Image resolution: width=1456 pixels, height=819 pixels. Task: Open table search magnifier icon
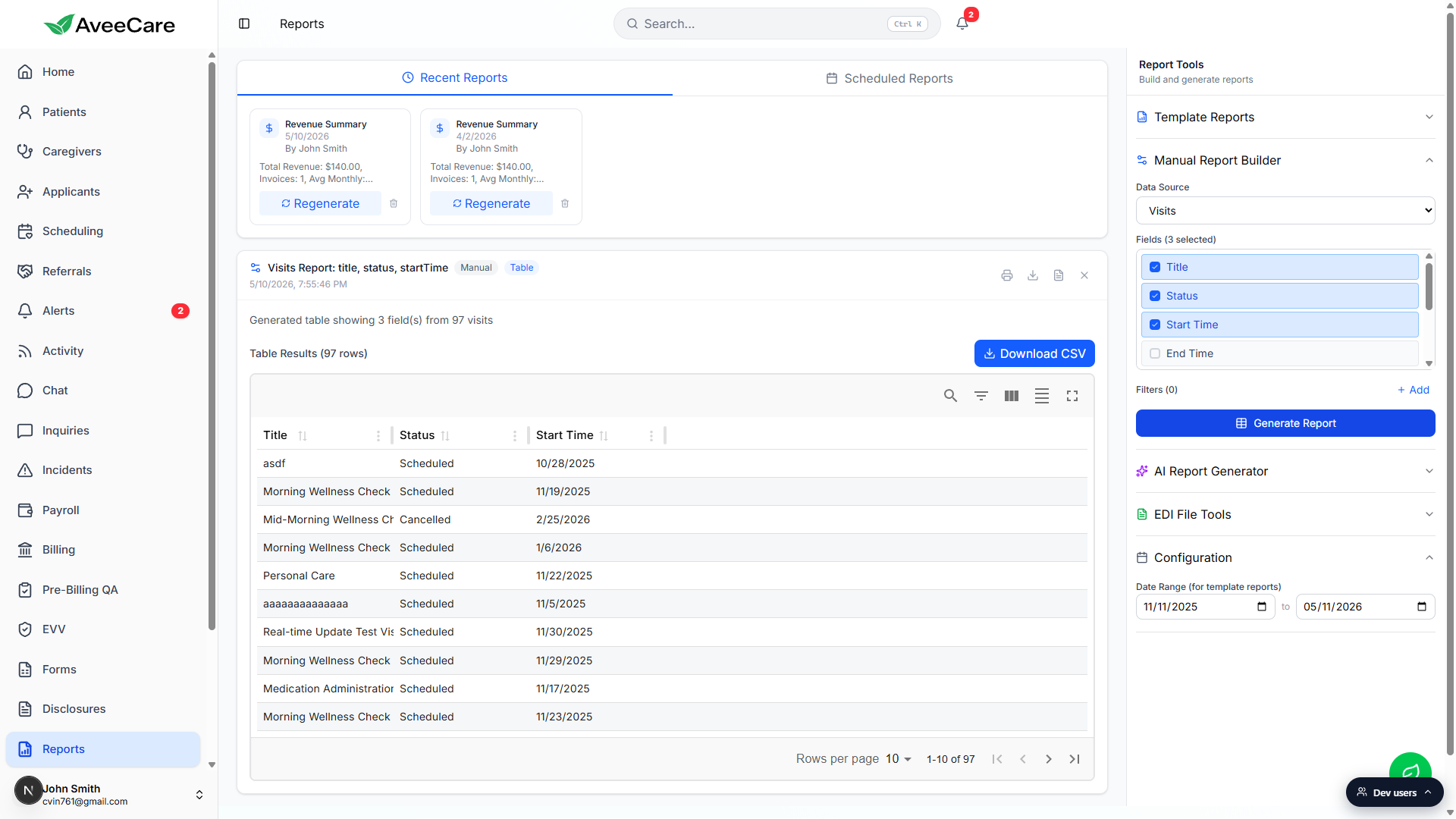coord(950,396)
